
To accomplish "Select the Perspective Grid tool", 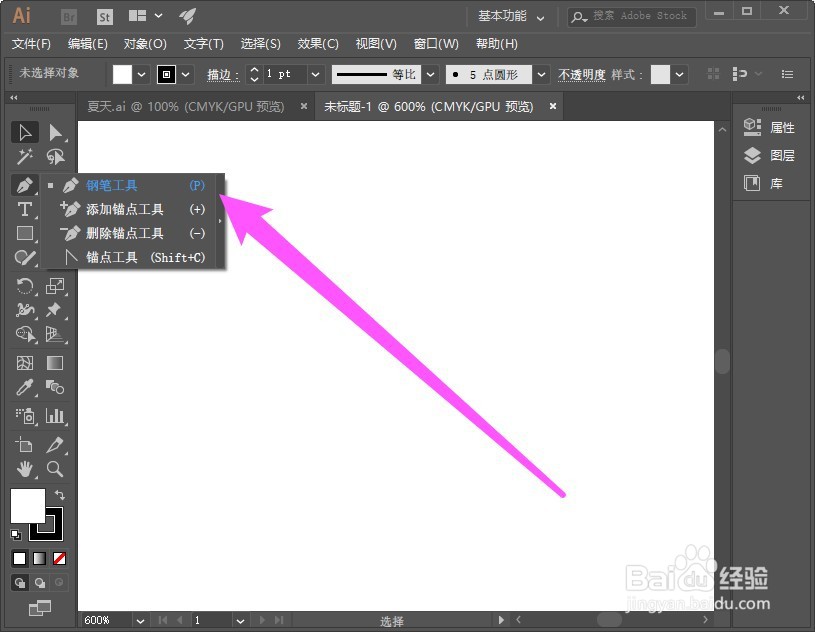I will point(55,334).
